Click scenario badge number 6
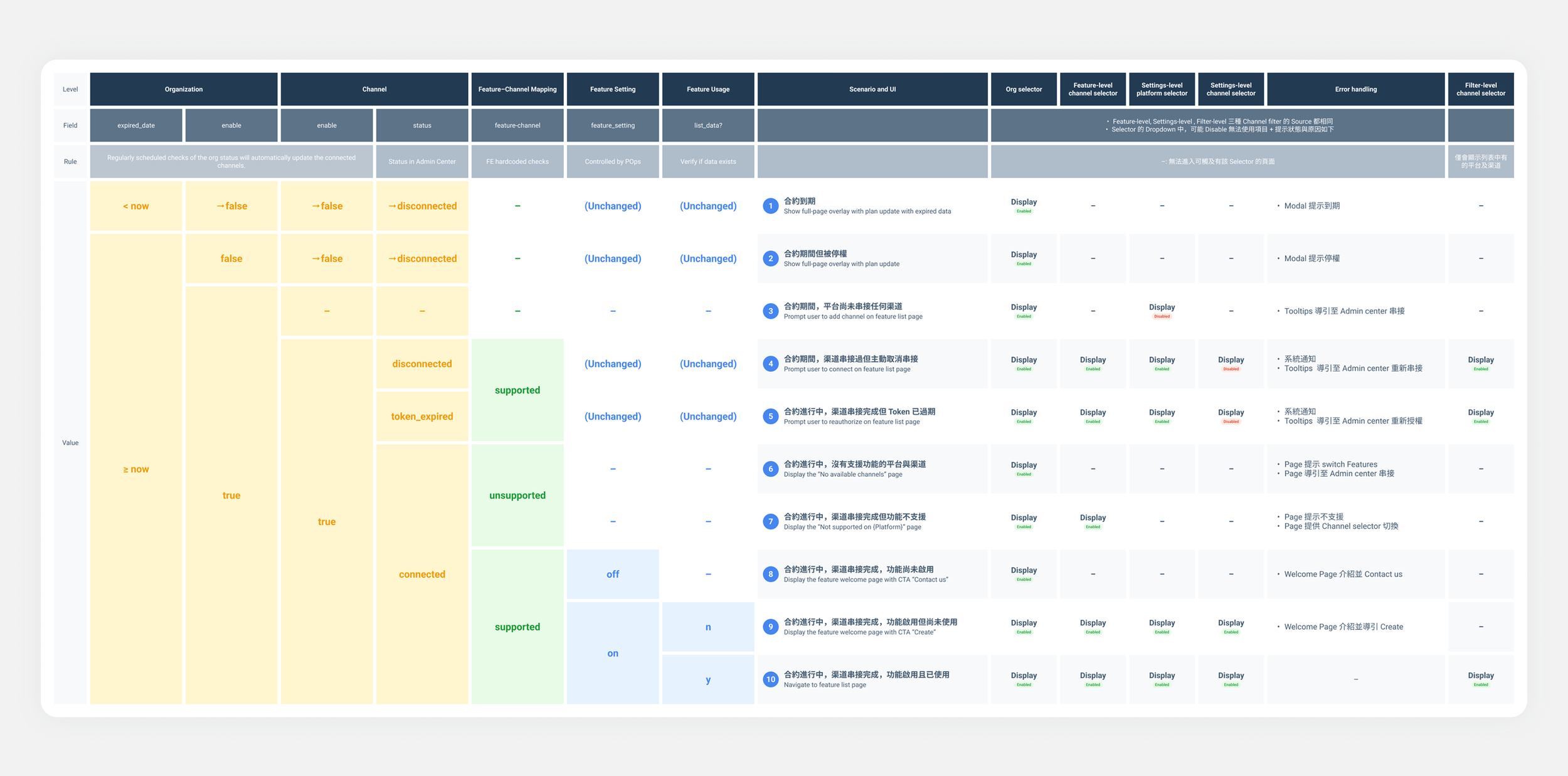The image size is (1568, 776). [x=770, y=469]
